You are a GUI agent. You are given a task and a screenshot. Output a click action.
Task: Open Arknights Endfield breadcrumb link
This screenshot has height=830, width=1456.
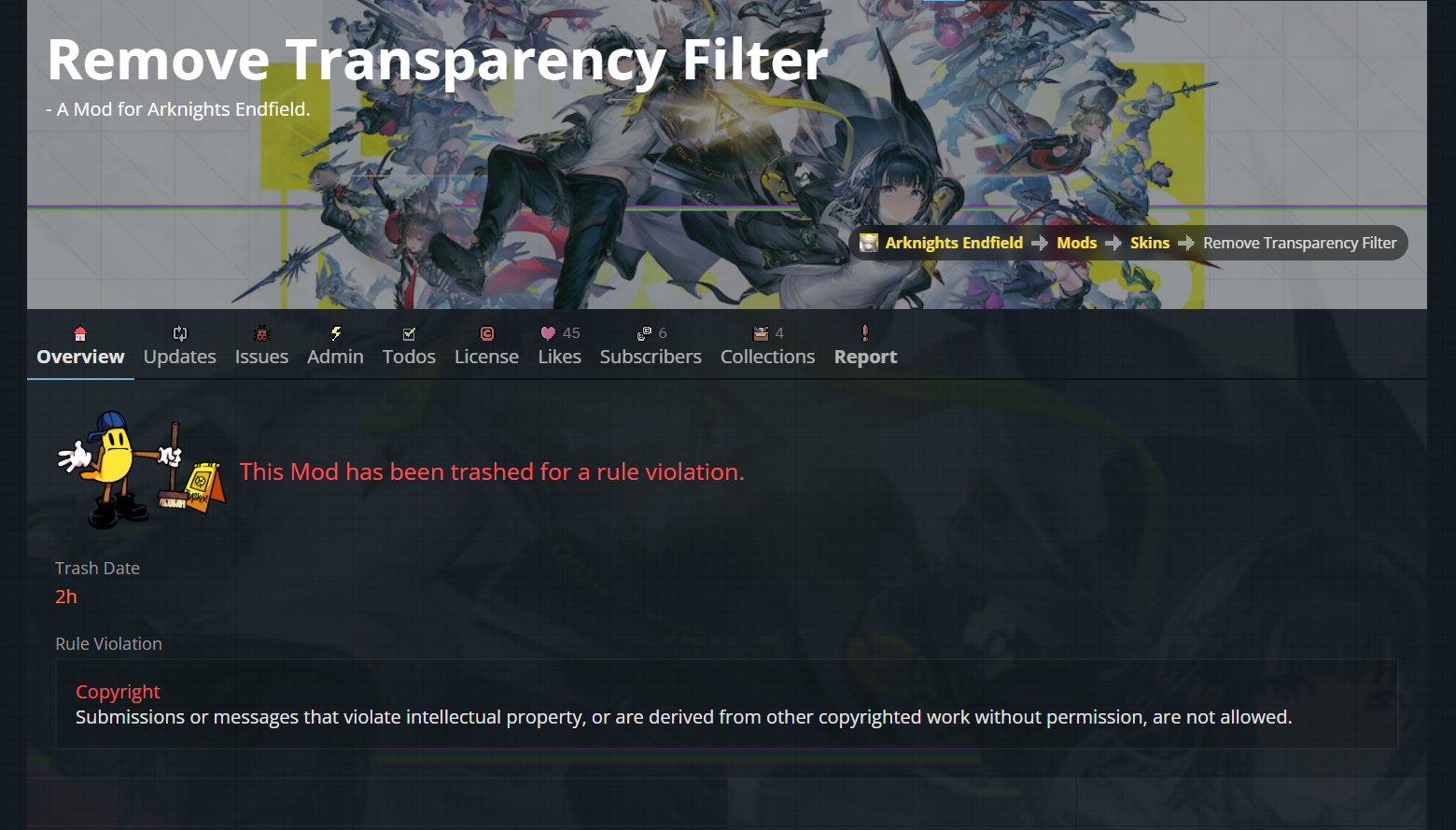point(954,243)
